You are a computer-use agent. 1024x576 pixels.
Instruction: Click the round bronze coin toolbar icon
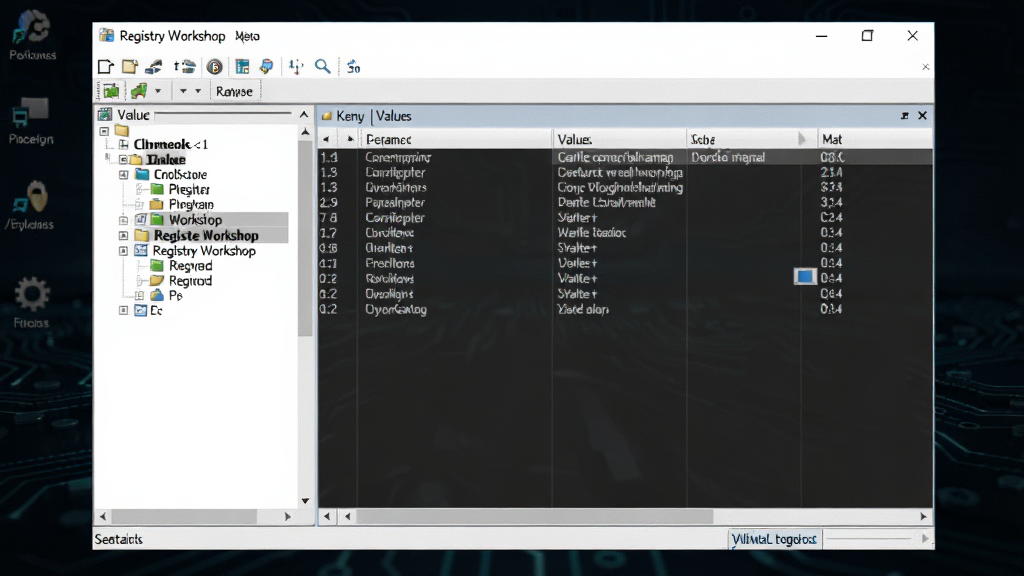tap(214, 67)
